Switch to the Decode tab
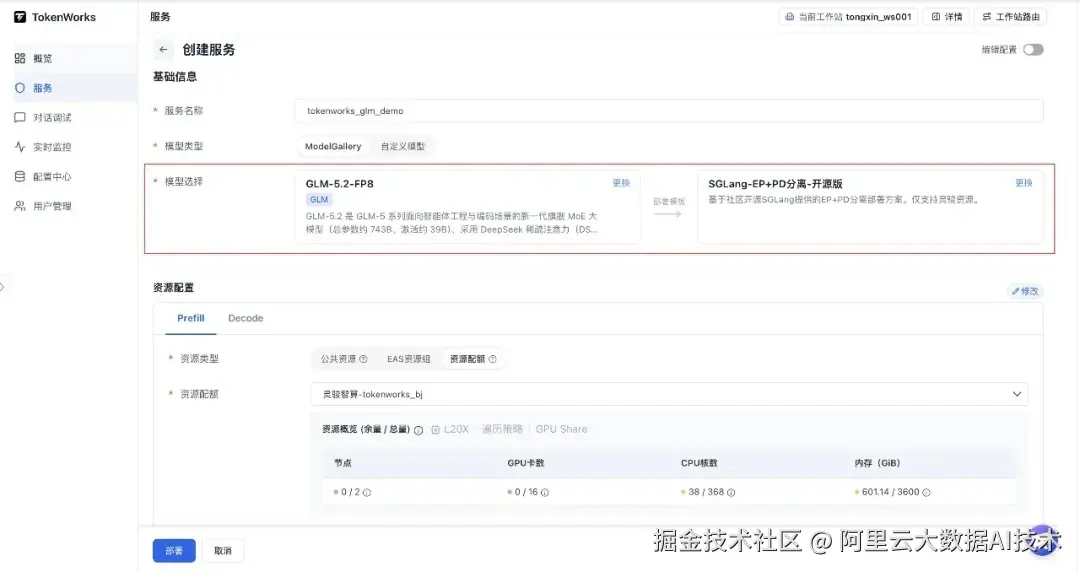1080x572 pixels. pos(246,318)
